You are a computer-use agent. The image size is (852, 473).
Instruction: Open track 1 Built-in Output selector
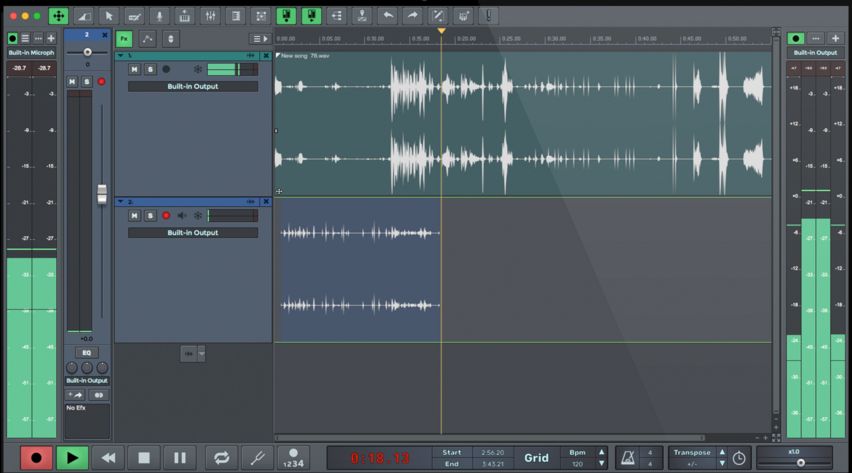pyautogui.click(x=193, y=86)
